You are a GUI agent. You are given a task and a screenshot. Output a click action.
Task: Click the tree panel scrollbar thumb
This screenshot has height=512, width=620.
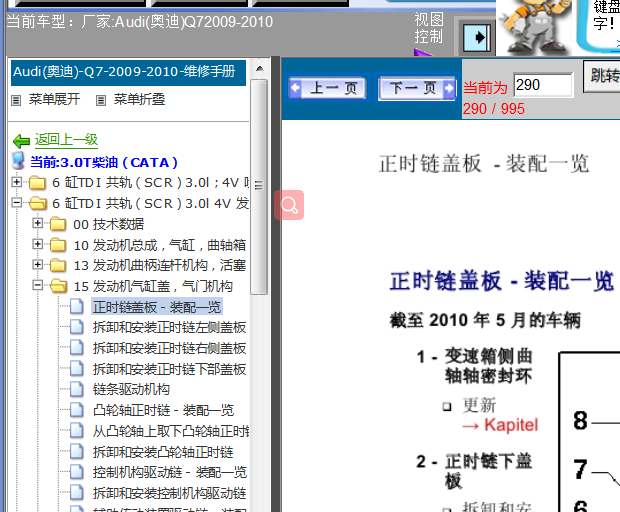coord(259,186)
